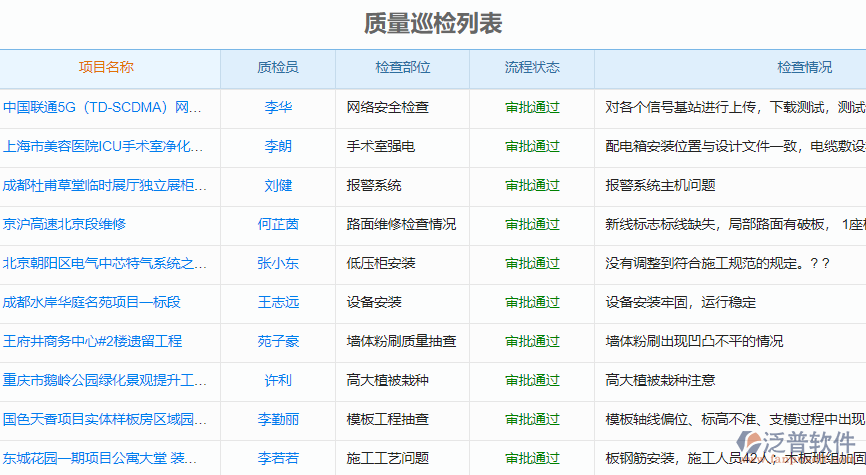The image size is (866, 475).
Task: Click the 质检员 column header
Action: coord(277,68)
